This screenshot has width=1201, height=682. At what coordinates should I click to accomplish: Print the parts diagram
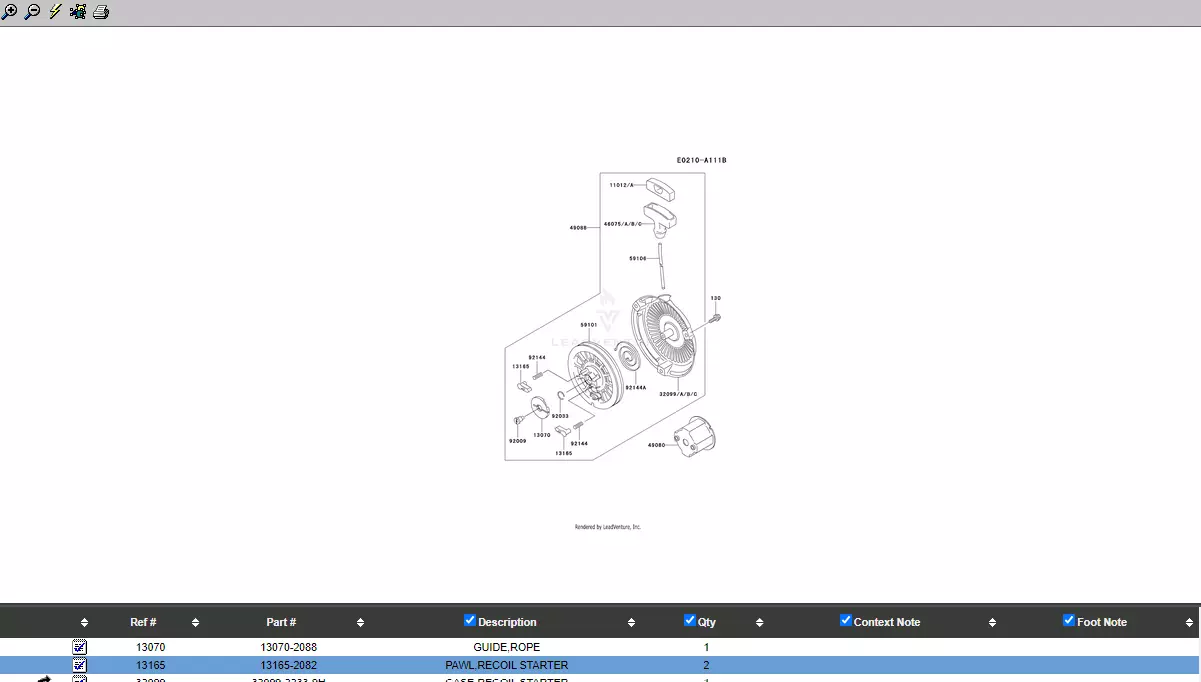(x=101, y=12)
